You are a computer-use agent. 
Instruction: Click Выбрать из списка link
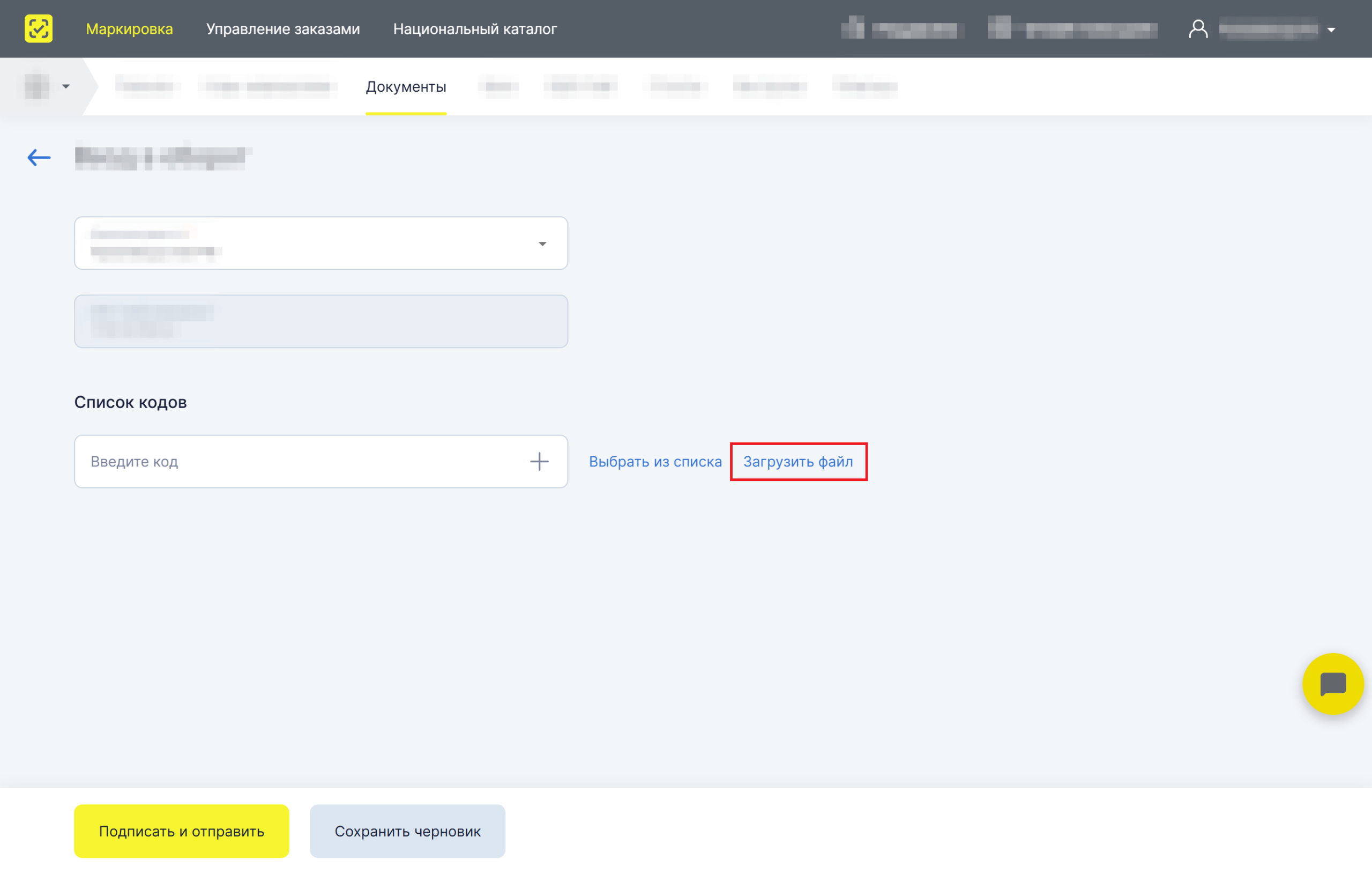click(655, 461)
